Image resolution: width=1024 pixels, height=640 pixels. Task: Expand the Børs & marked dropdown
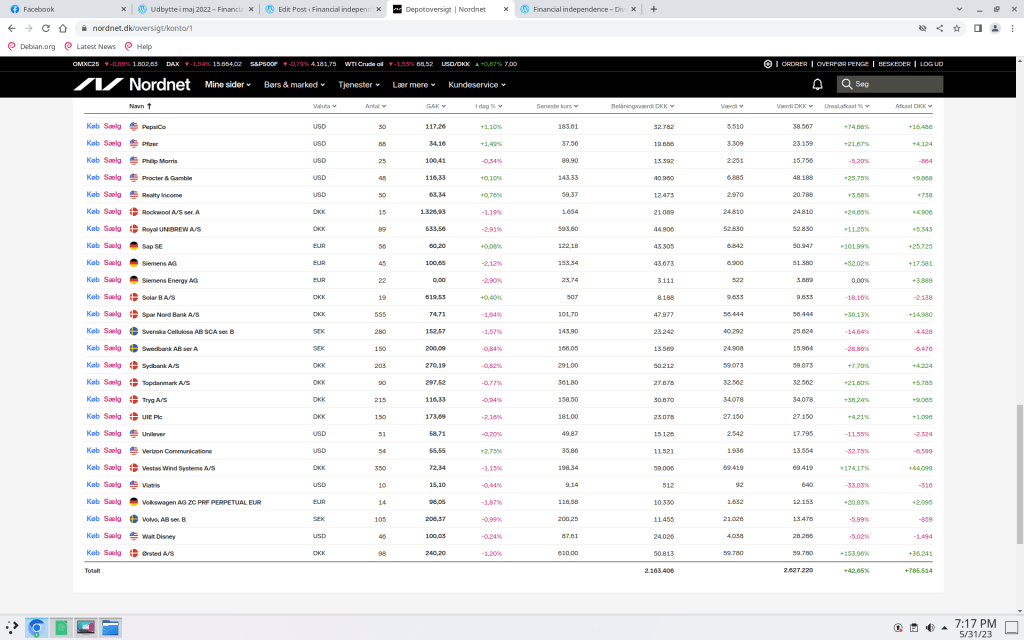(294, 85)
